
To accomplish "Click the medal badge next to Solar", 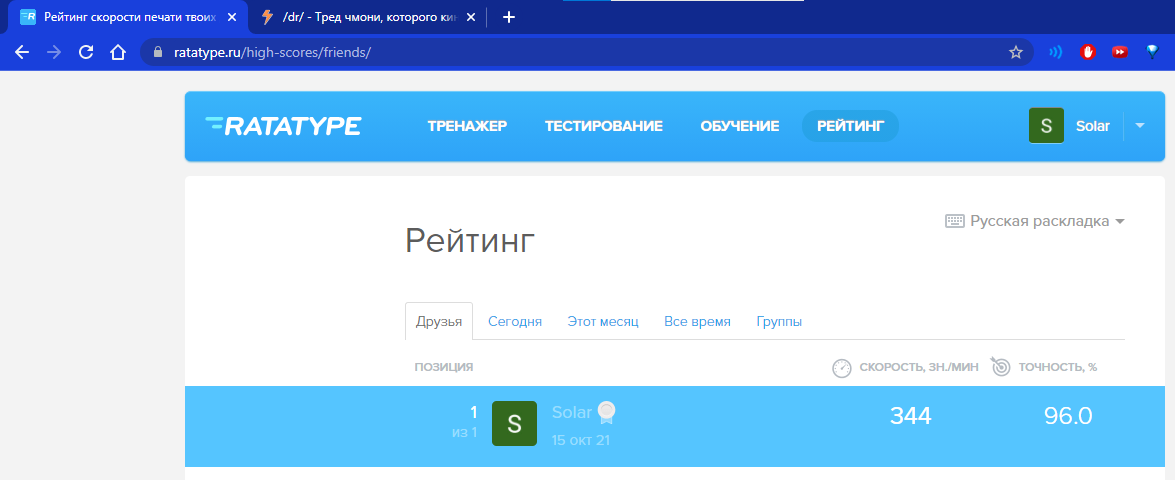I will point(606,412).
